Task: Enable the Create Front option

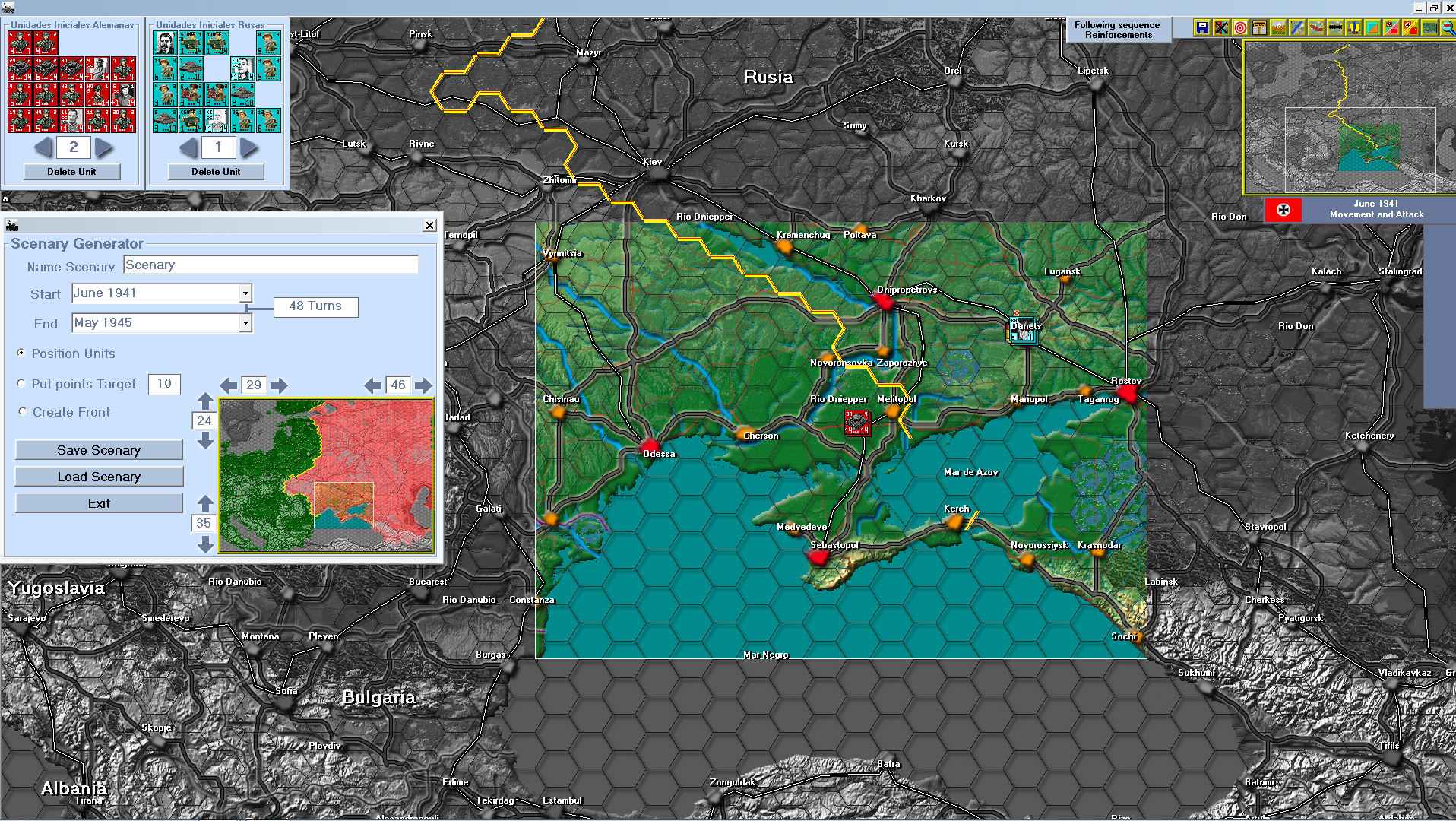Action: point(21,411)
